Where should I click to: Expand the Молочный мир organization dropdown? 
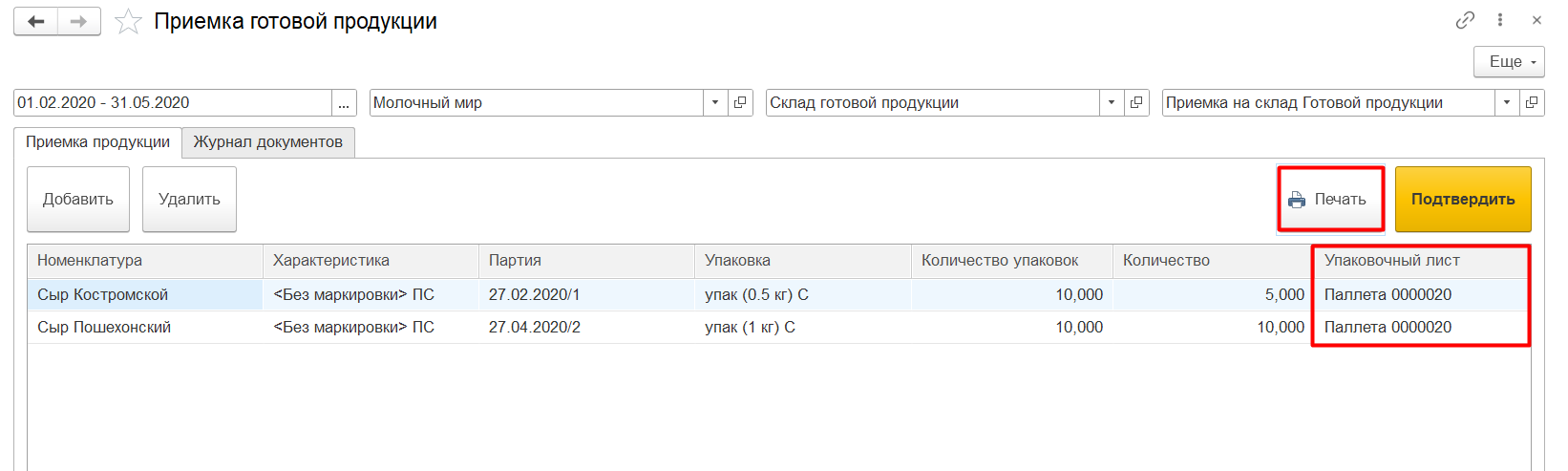click(715, 103)
